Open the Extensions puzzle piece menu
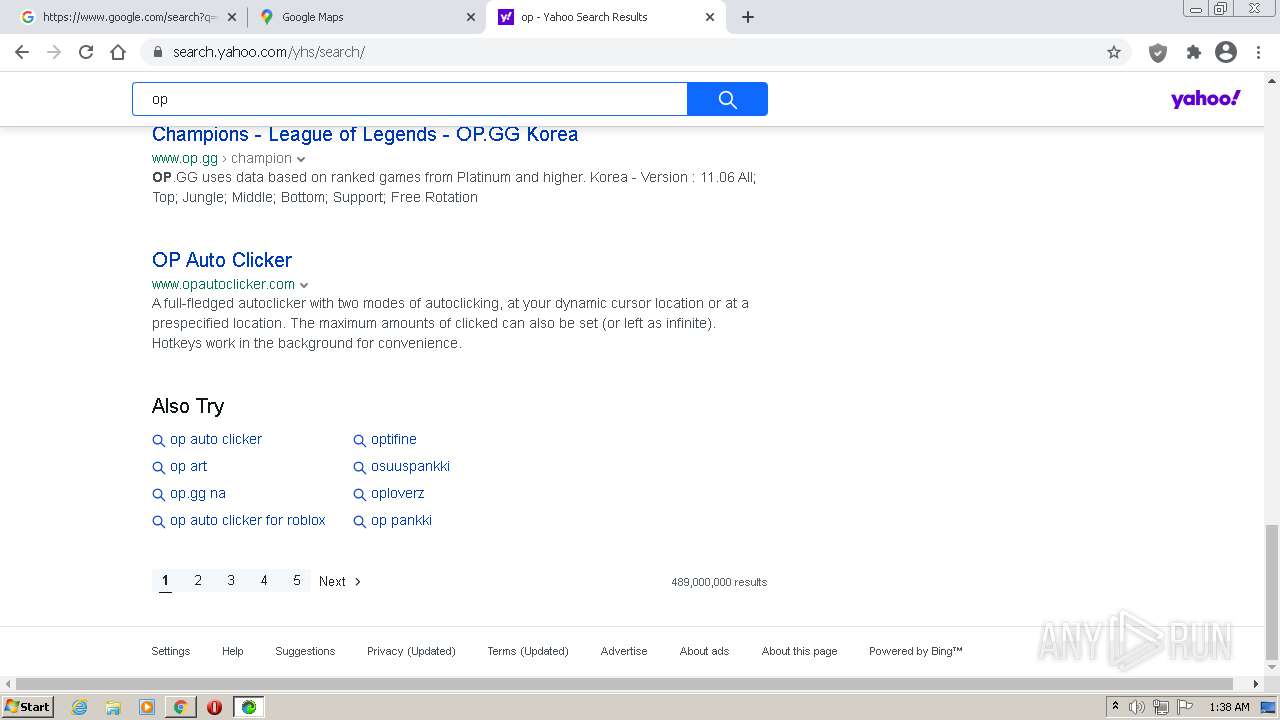The image size is (1280, 720). pyautogui.click(x=1193, y=52)
